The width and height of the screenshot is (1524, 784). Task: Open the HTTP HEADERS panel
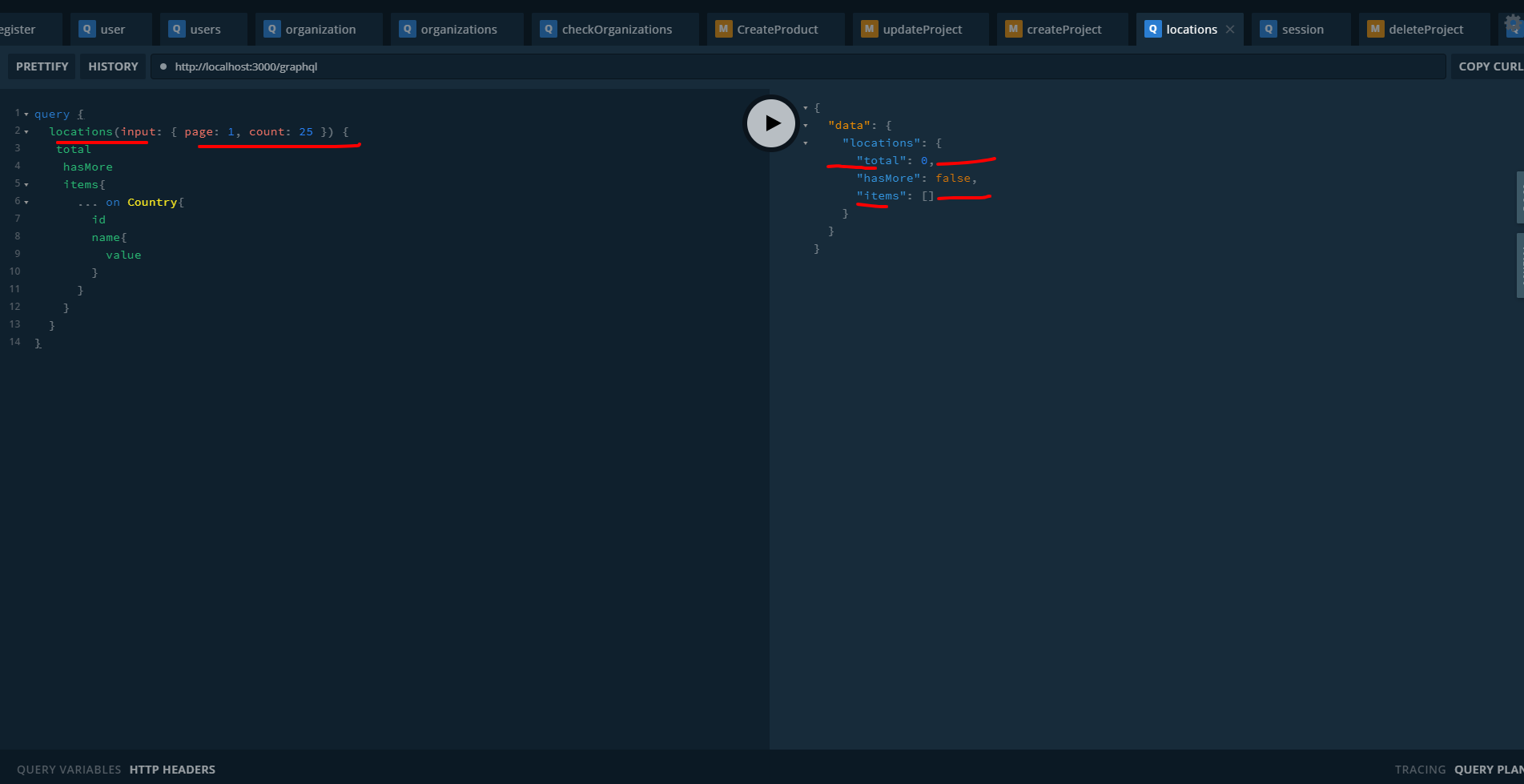click(x=172, y=770)
